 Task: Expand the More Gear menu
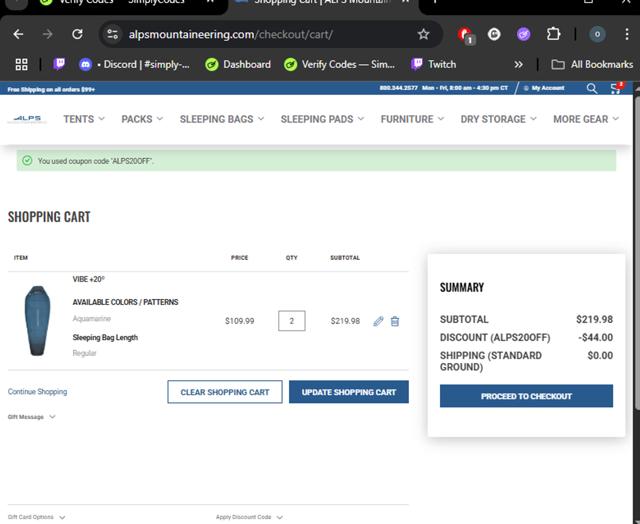tap(586, 119)
